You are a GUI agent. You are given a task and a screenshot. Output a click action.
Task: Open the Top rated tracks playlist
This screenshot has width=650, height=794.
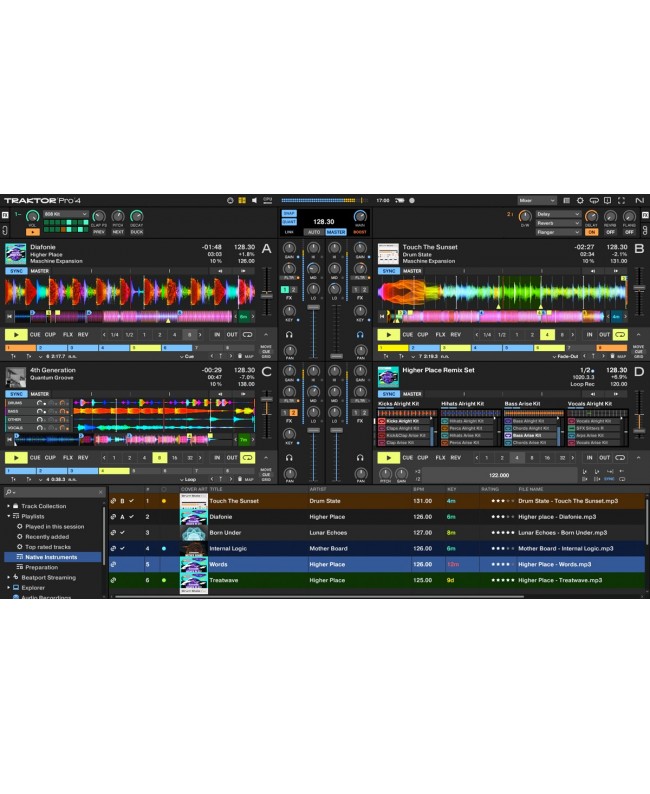[48, 547]
